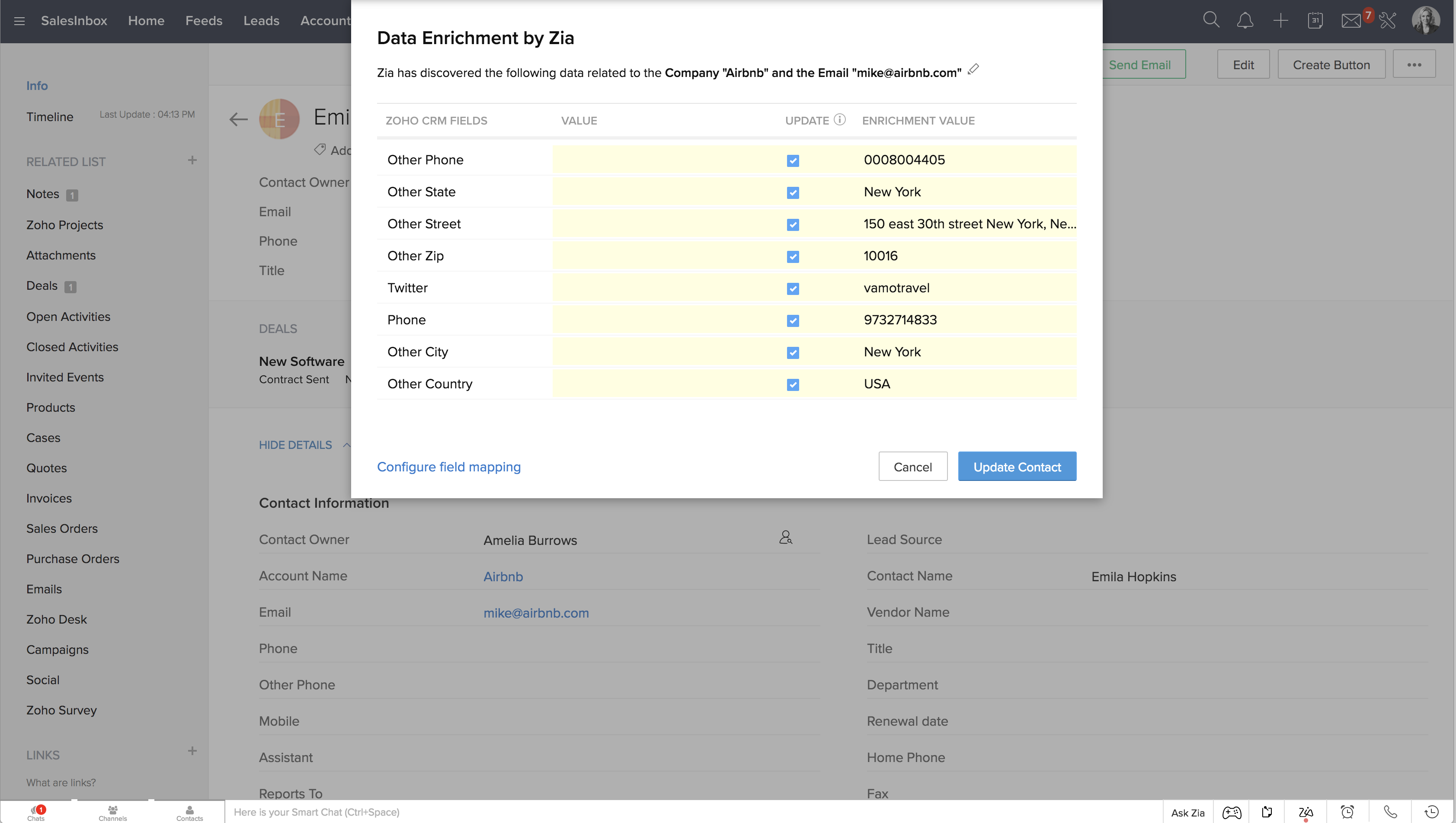Open Timeline in the left sidebar

(x=50, y=117)
